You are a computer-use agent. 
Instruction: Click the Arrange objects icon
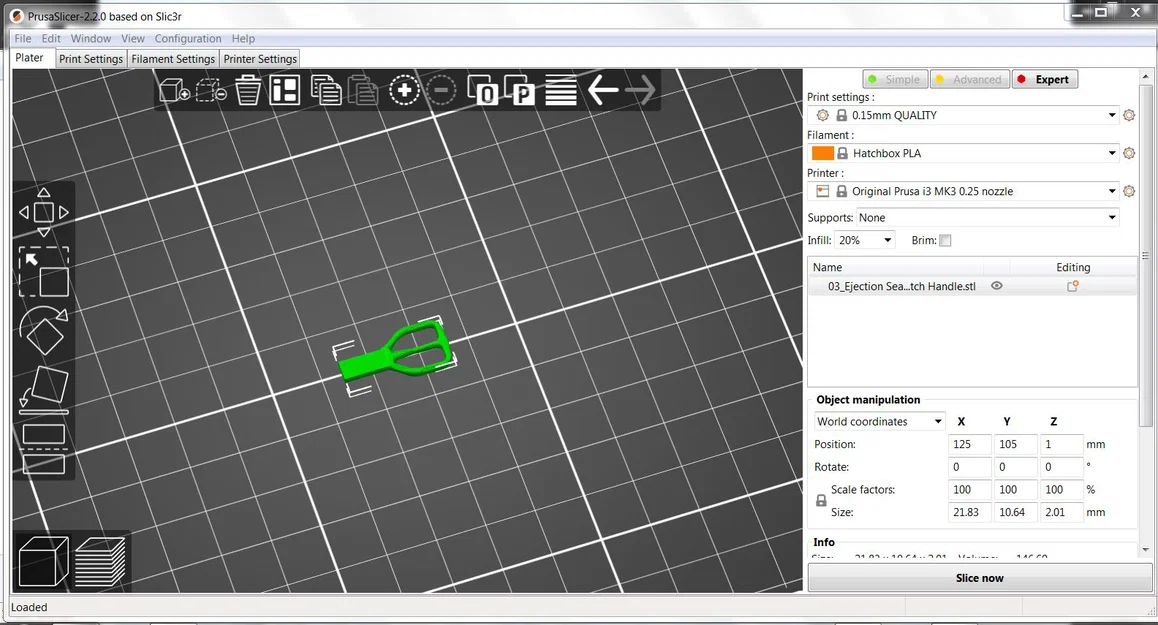coord(285,91)
